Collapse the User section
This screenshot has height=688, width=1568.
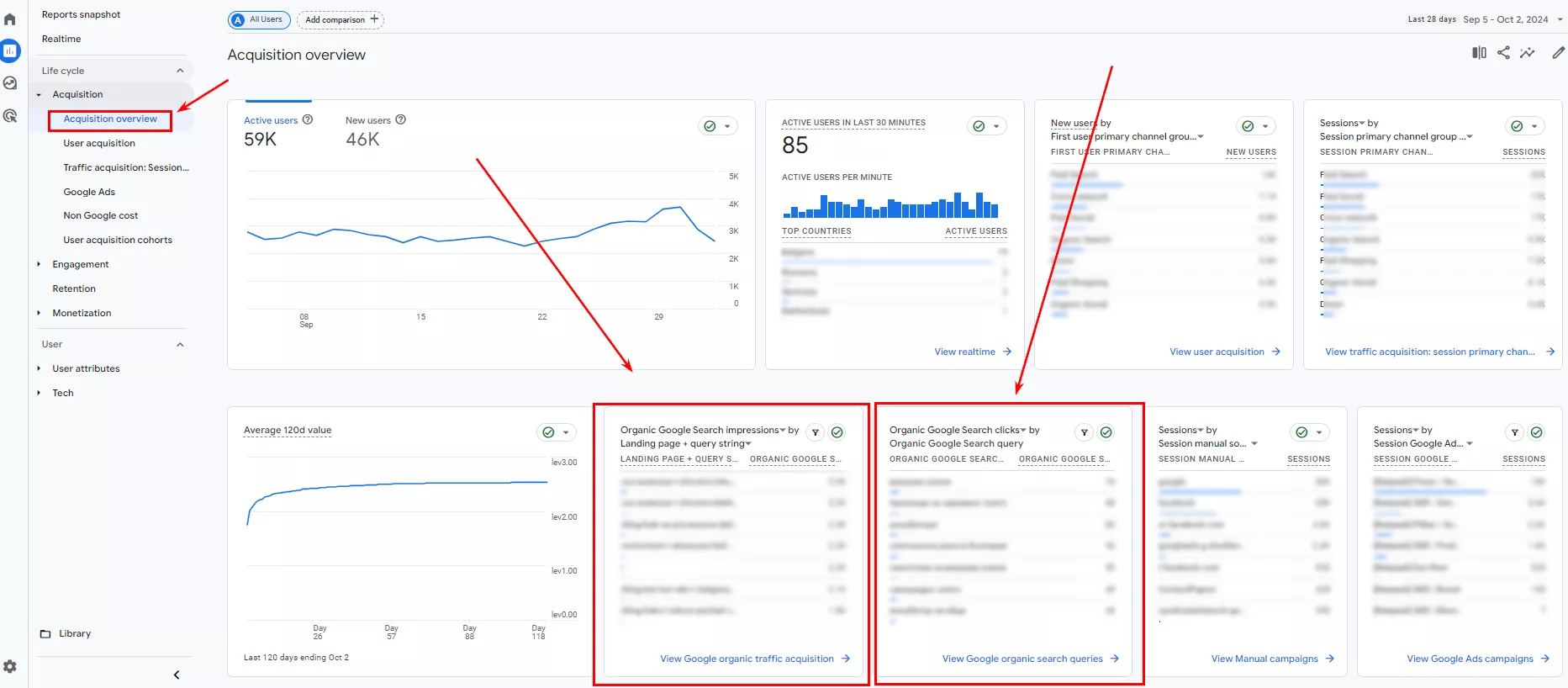click(x=180, y=344)
